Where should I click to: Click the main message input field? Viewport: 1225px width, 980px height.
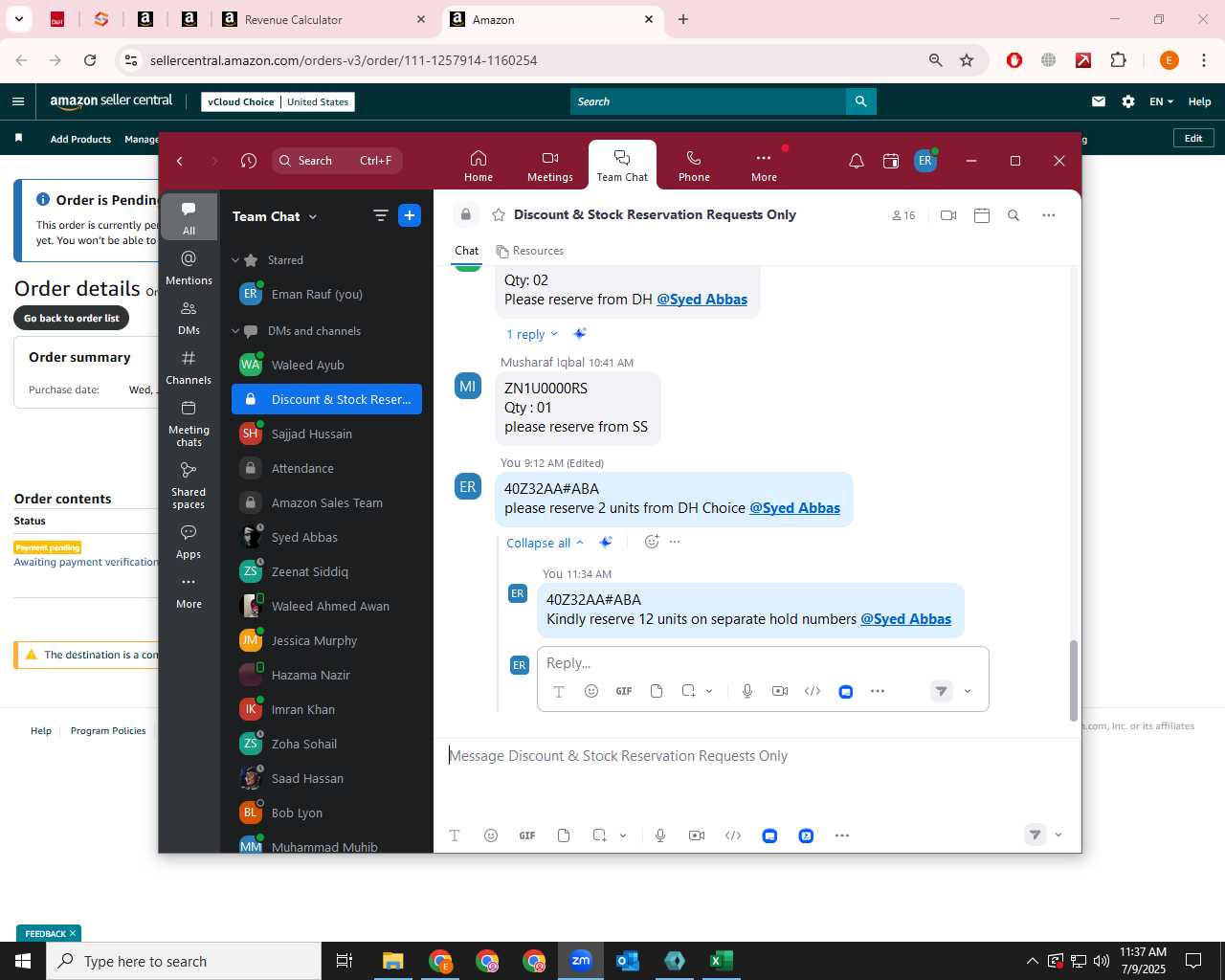coord(756,756)
